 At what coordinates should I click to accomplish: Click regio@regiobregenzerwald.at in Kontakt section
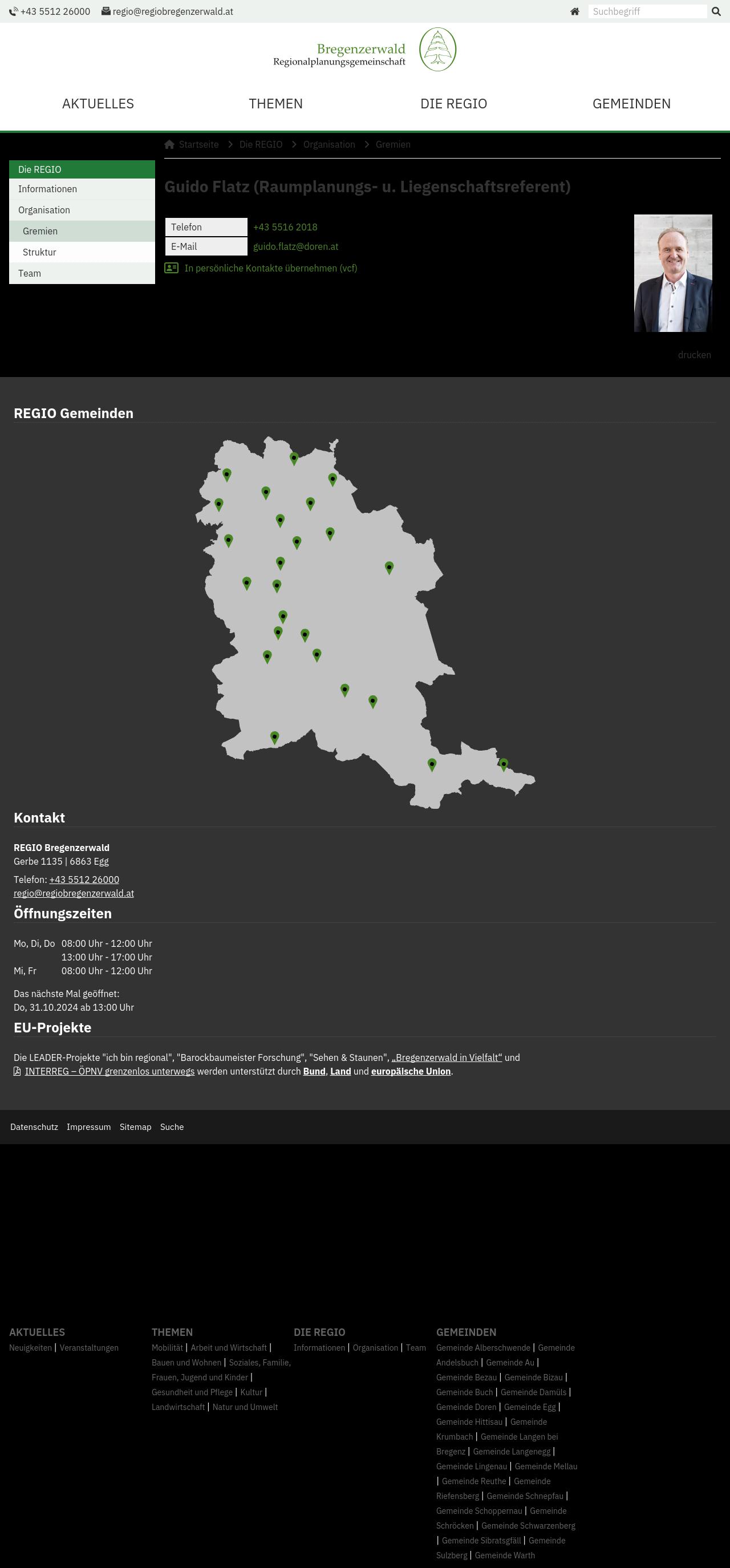[74, 893]
